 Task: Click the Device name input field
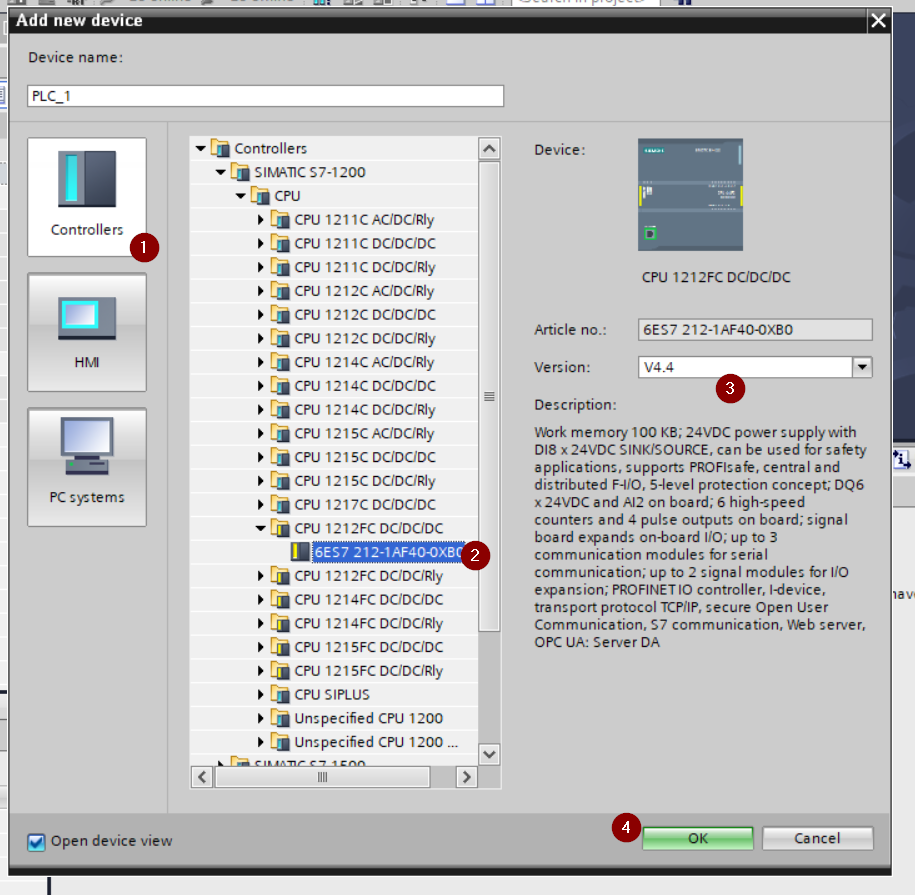click(x=266, y=96)
